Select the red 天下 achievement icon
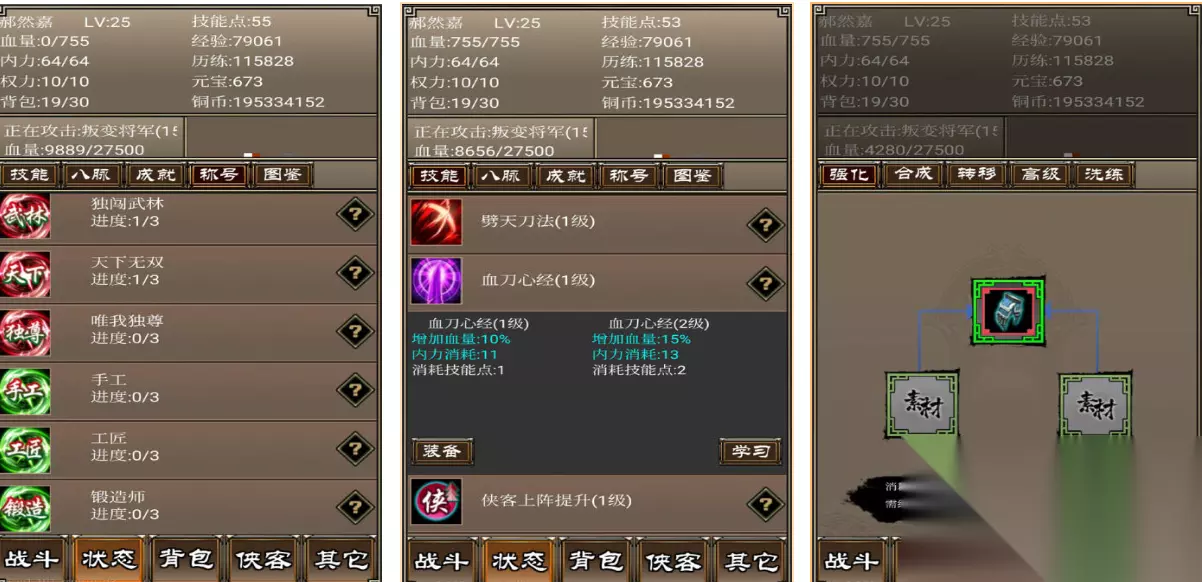1202x582 pixels. tap(24, 274)
